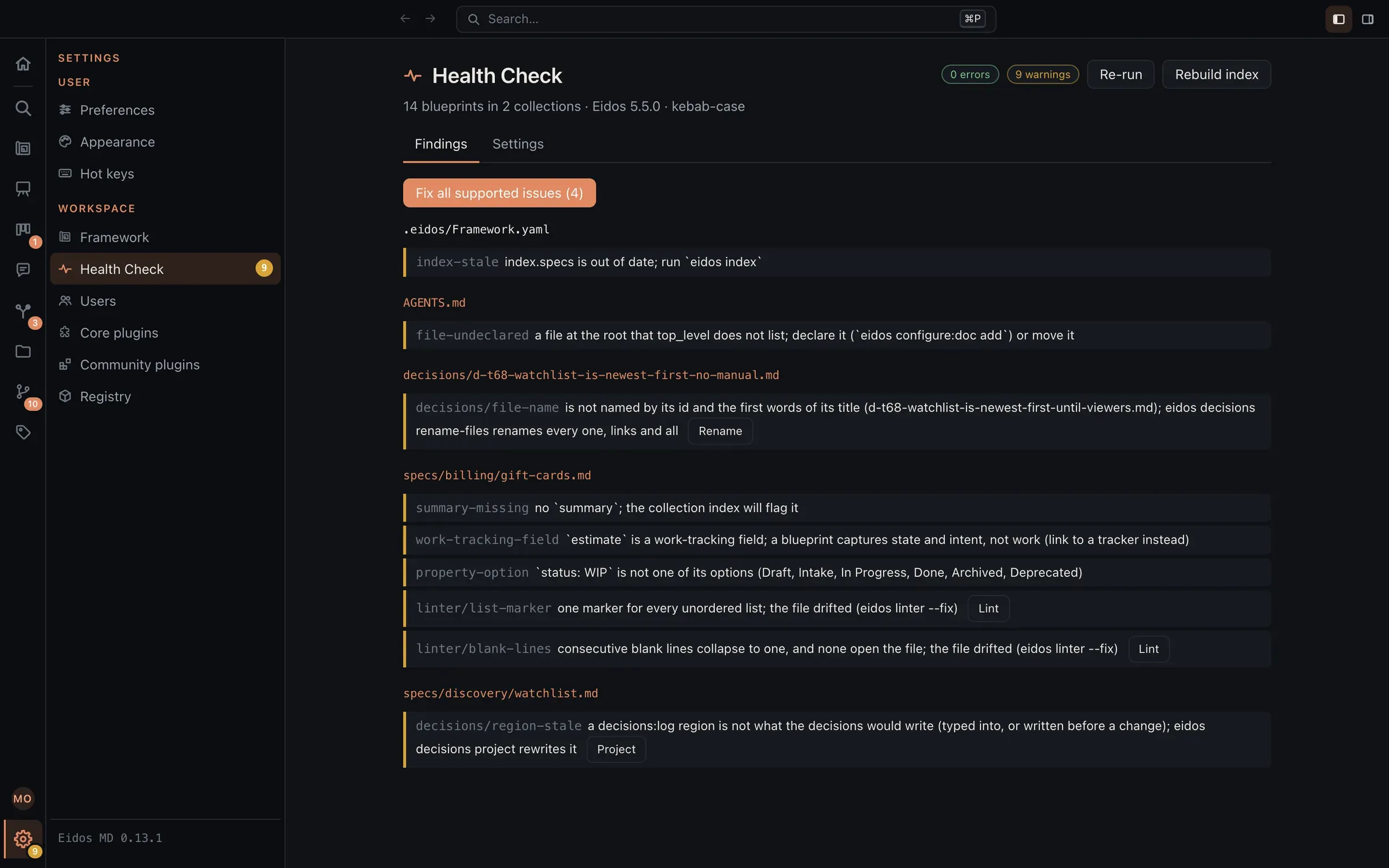Open the blueprints library icon in rail
The width and height of the screenshot is (1389, 868).
pyautogui.click(x=23, y=149)
